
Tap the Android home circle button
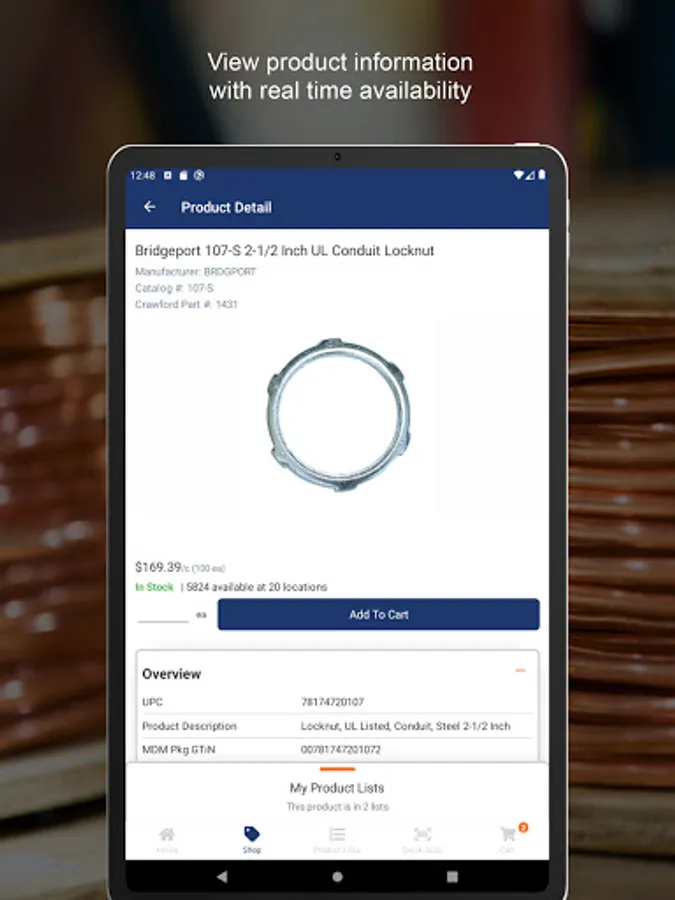point(338,876)
